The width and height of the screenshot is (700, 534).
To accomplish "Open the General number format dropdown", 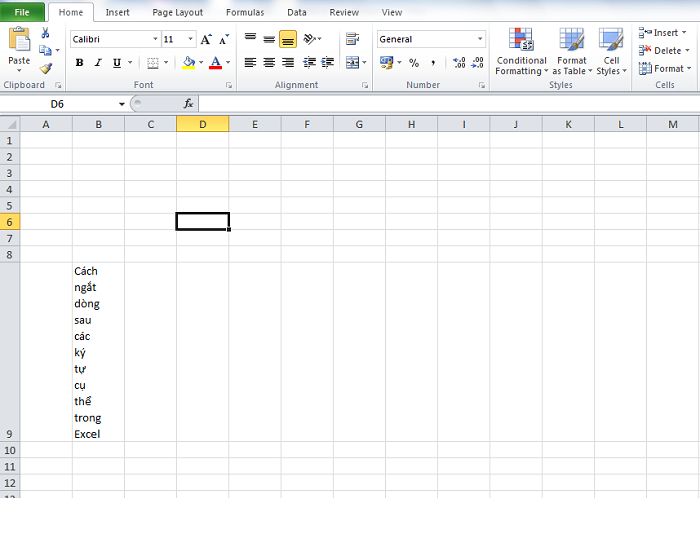I will click(x=480, y=39).
